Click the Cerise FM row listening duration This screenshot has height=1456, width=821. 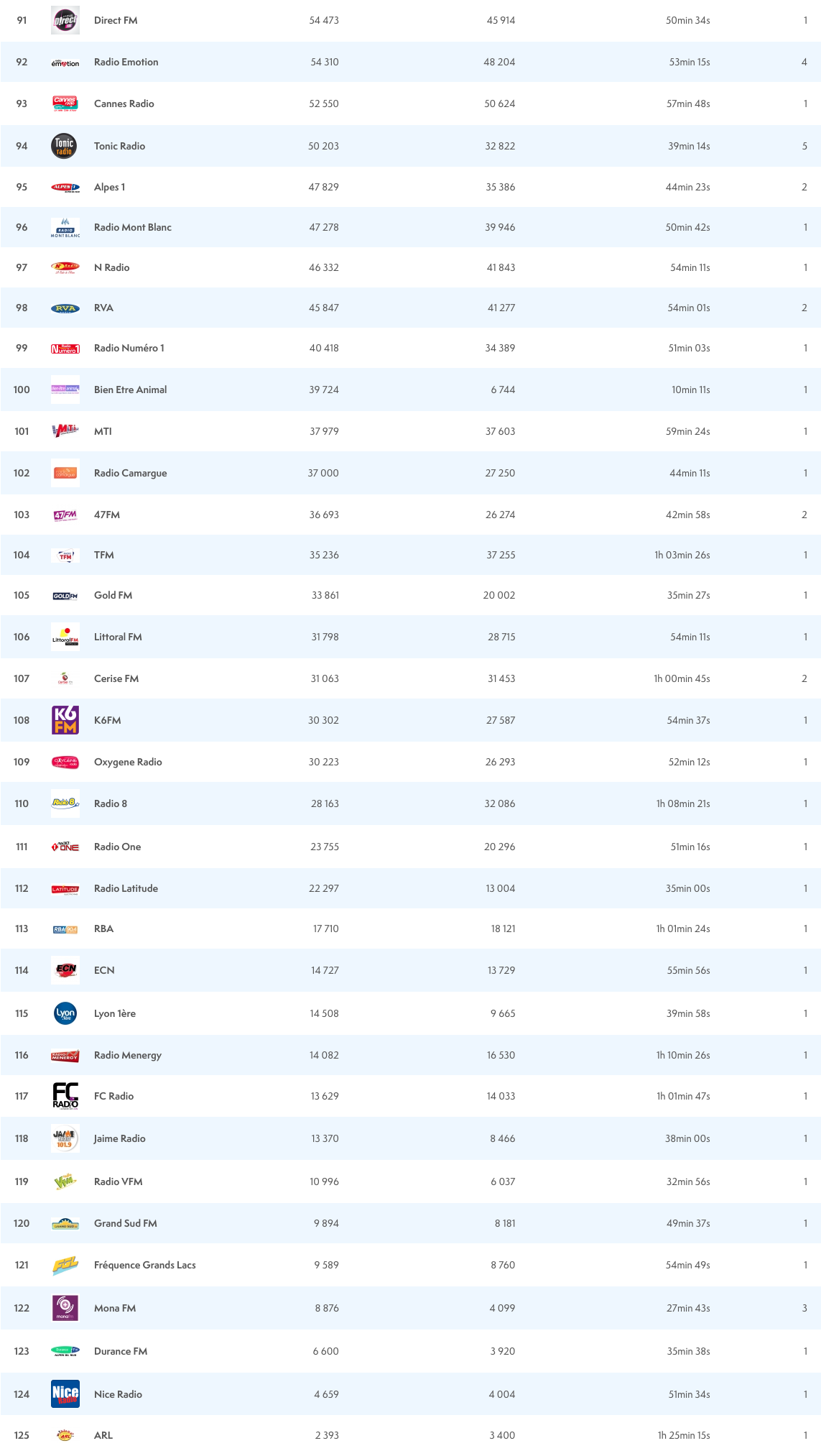pyautogui.click(x=681, y=678)
